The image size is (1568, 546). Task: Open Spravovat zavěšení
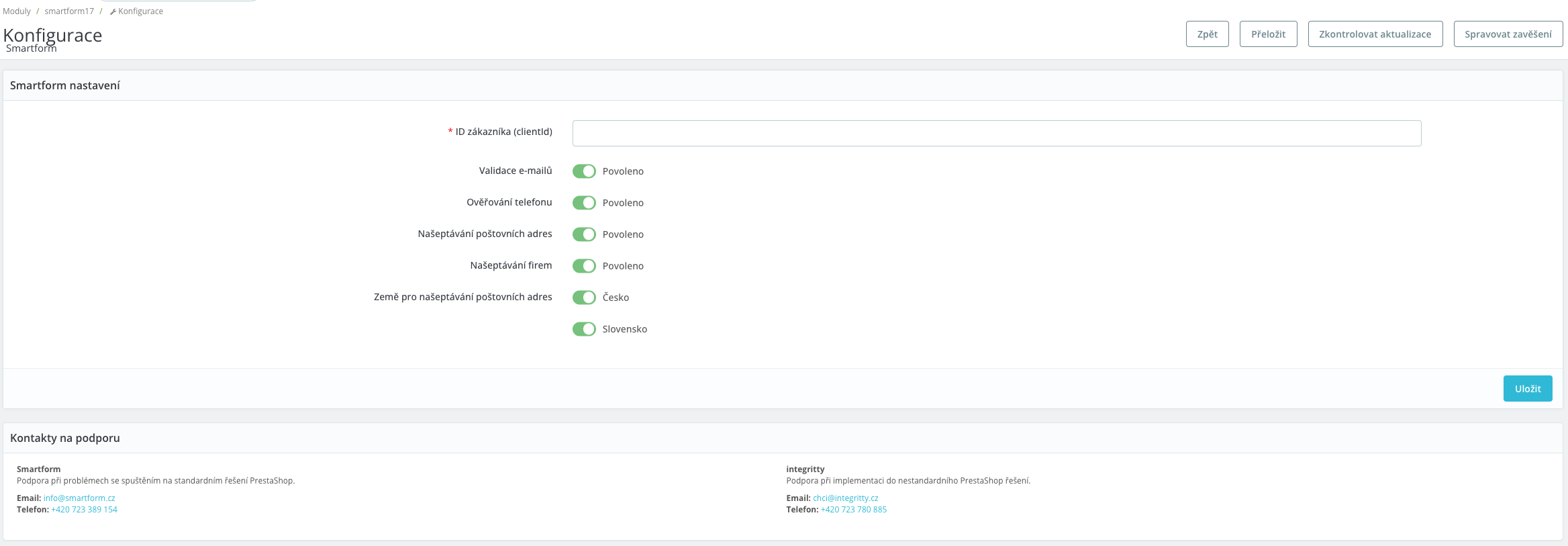[1508, 34]
